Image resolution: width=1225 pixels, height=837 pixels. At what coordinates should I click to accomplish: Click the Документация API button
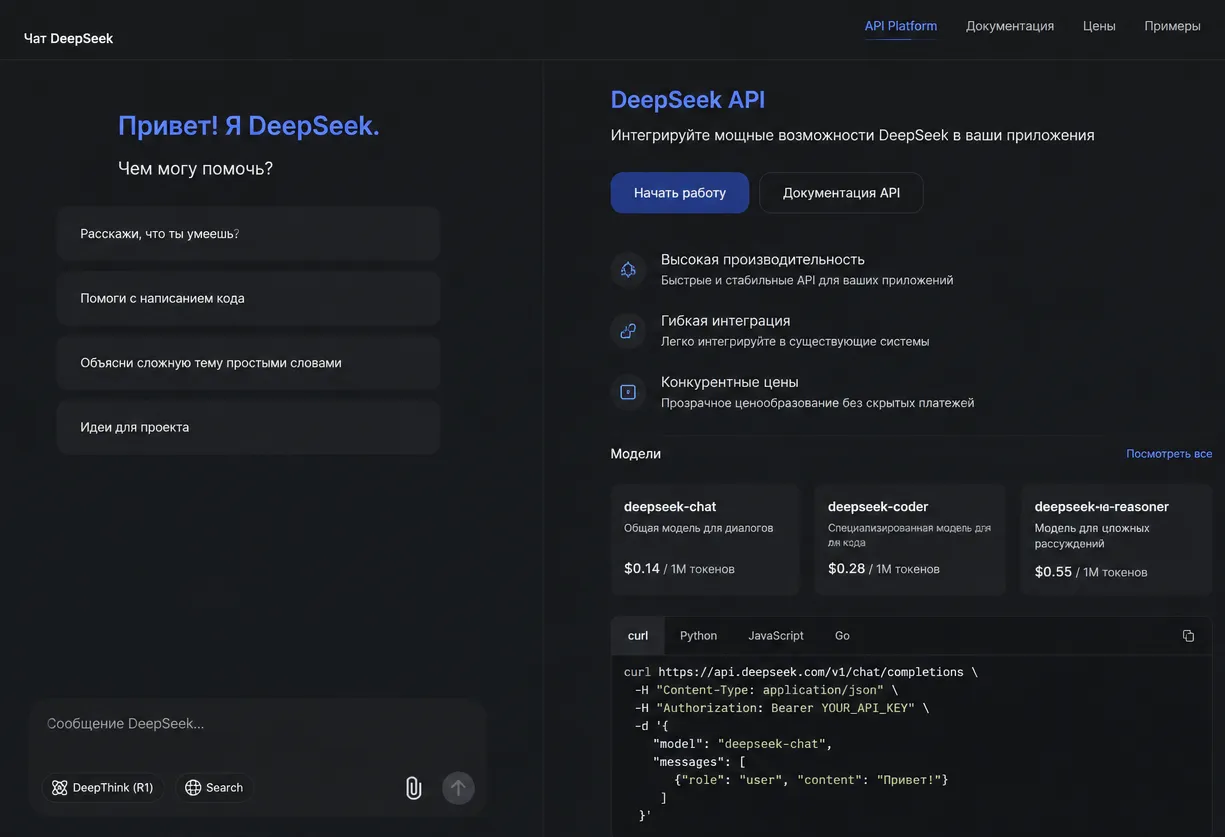pyautogui.click(x=841, y=193)
